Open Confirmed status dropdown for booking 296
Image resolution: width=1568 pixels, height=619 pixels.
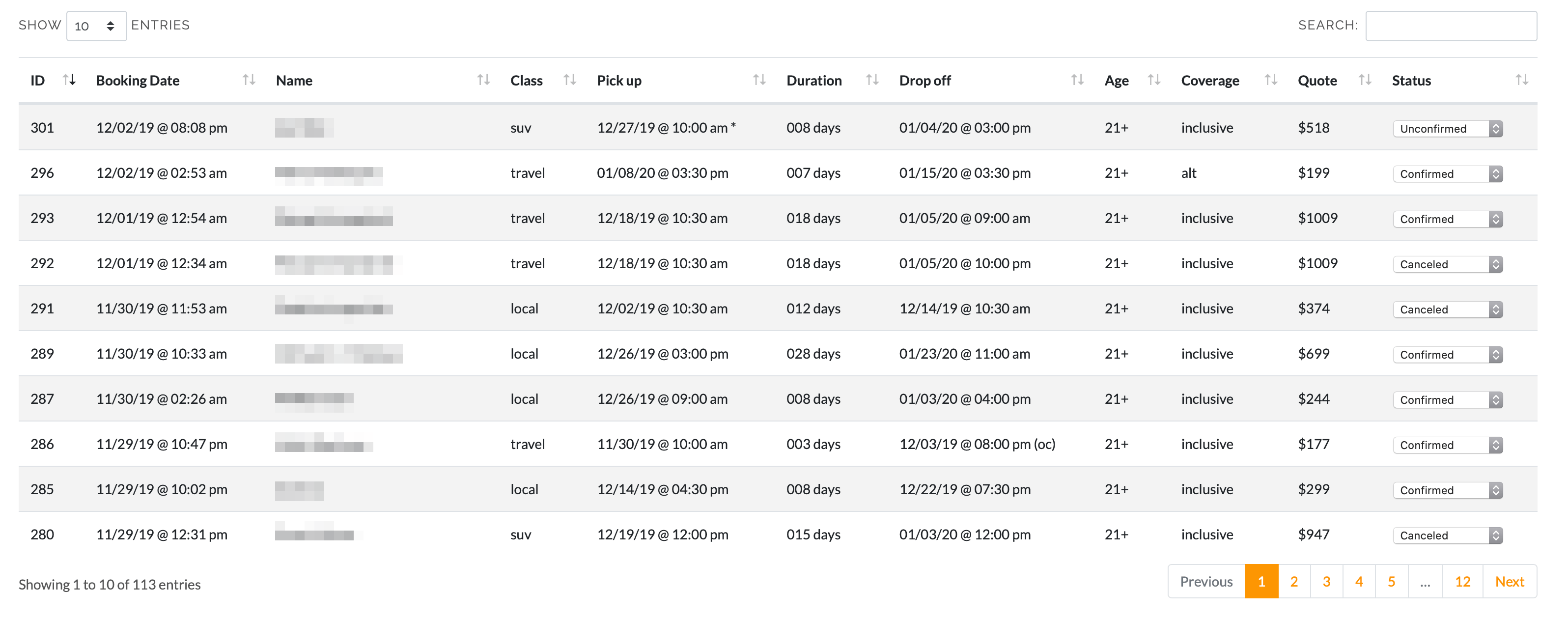pos(1447,174)
